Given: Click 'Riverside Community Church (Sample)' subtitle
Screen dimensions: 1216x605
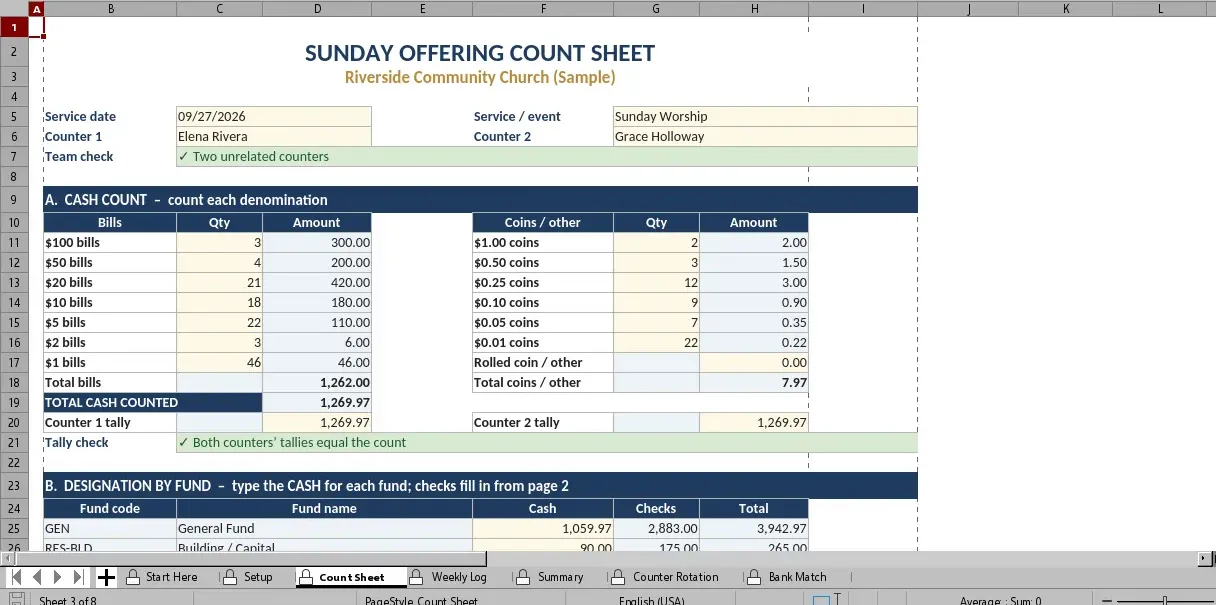Looking at the screenshot, I should point(480,77).
